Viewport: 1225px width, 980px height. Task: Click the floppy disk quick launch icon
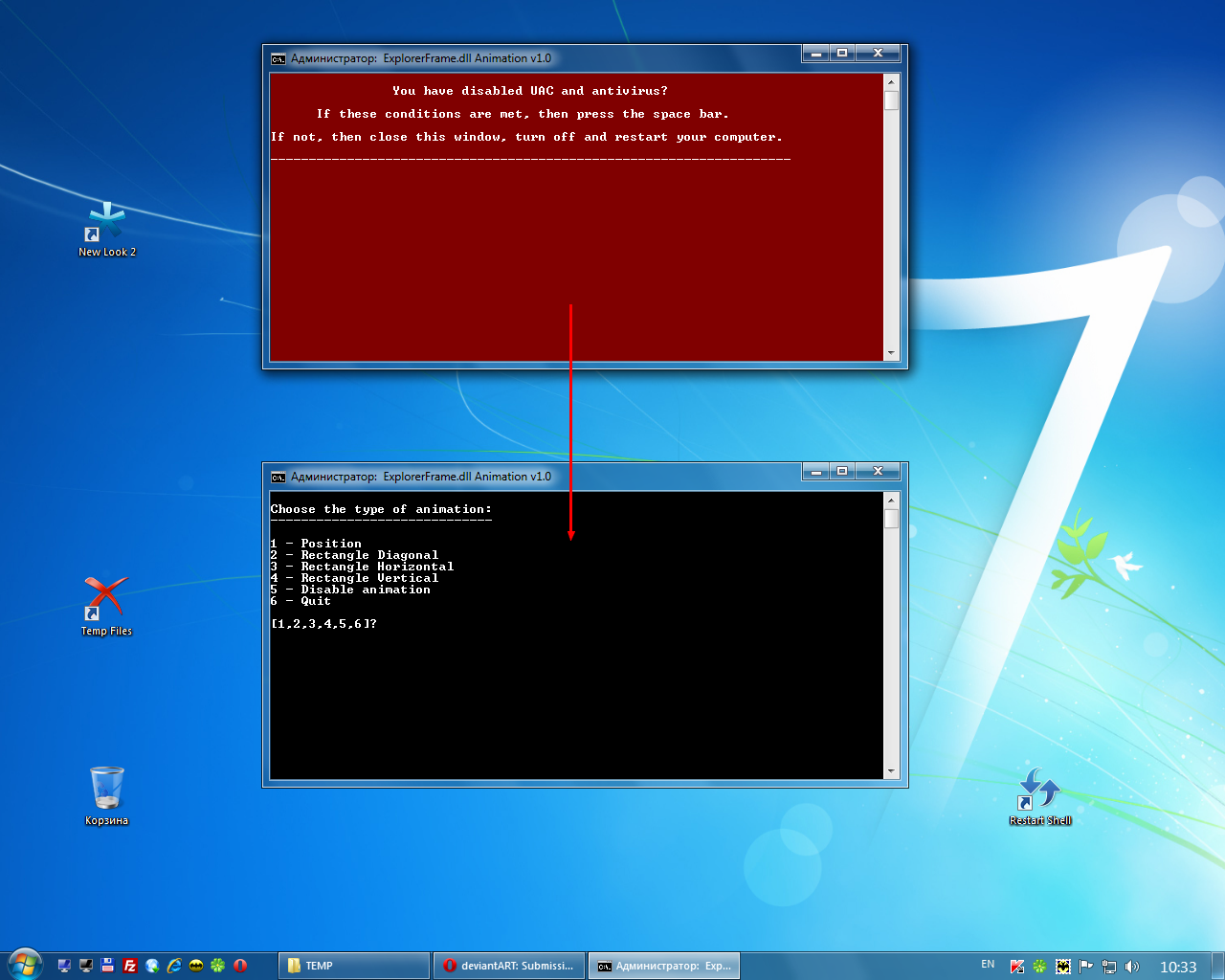pos(108,966)
